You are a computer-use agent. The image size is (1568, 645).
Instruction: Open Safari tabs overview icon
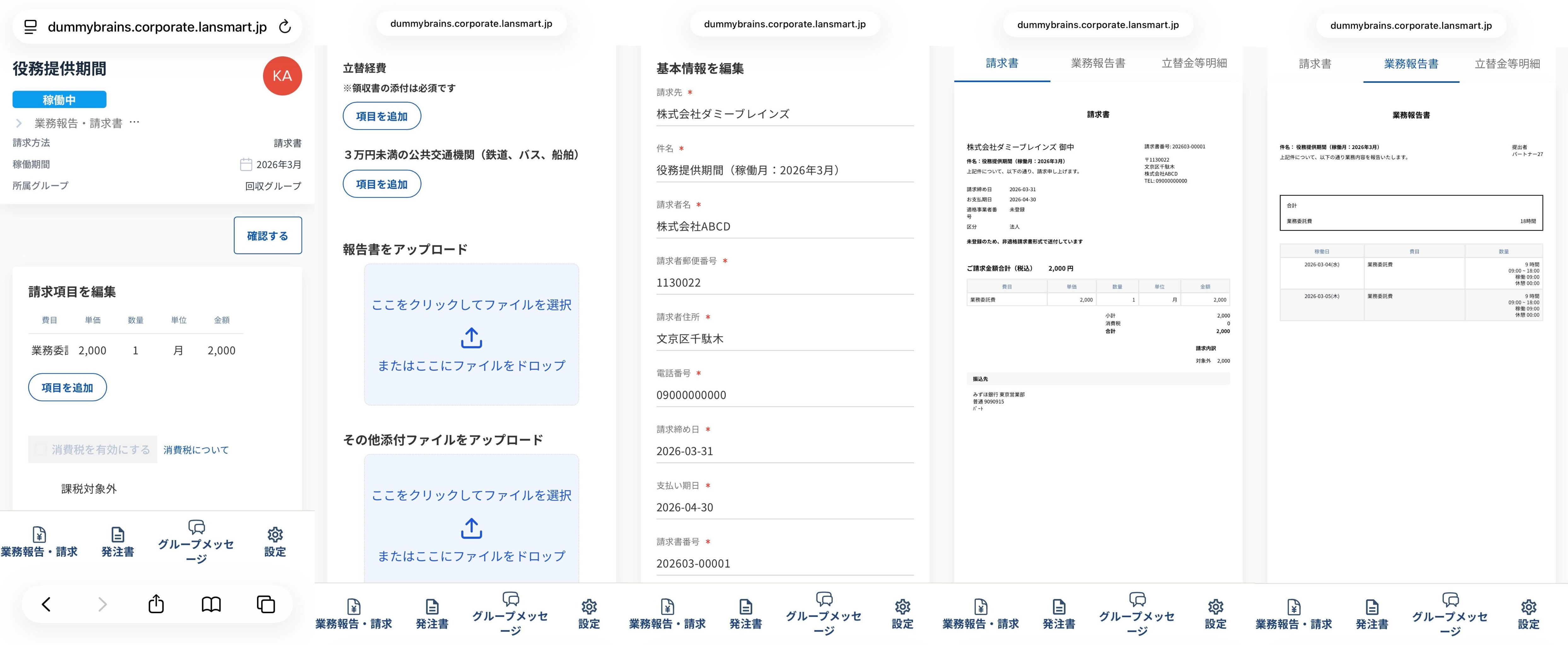tap(266, 604)
